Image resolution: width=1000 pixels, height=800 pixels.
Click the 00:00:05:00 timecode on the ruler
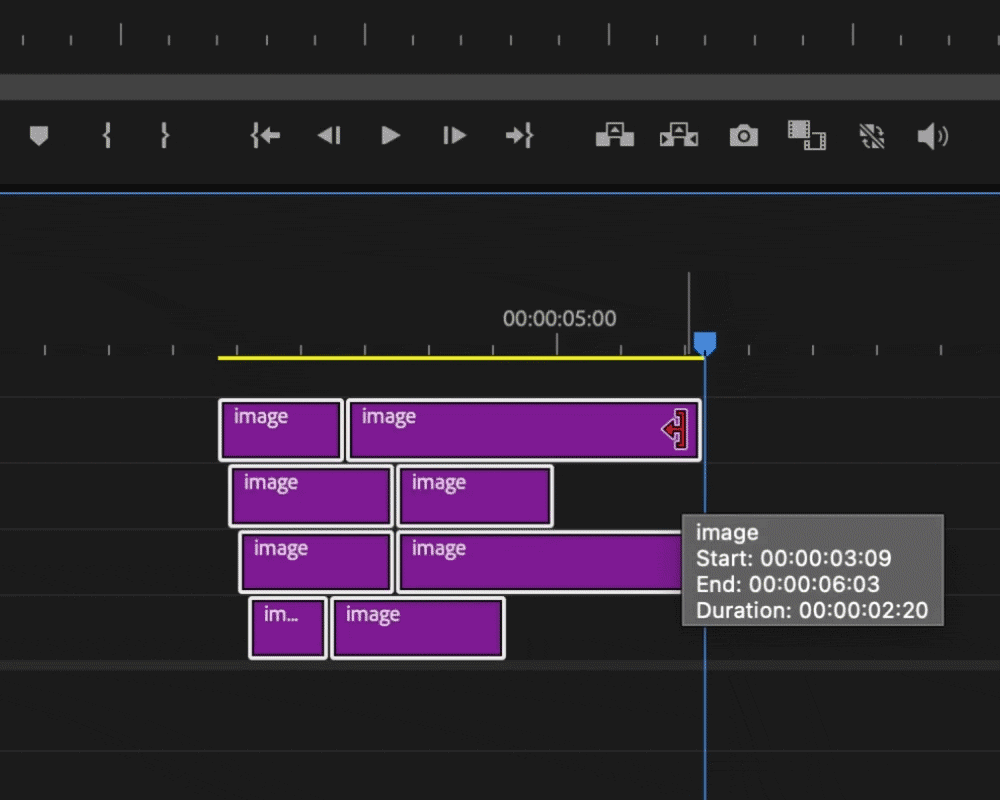pos(559,318)
